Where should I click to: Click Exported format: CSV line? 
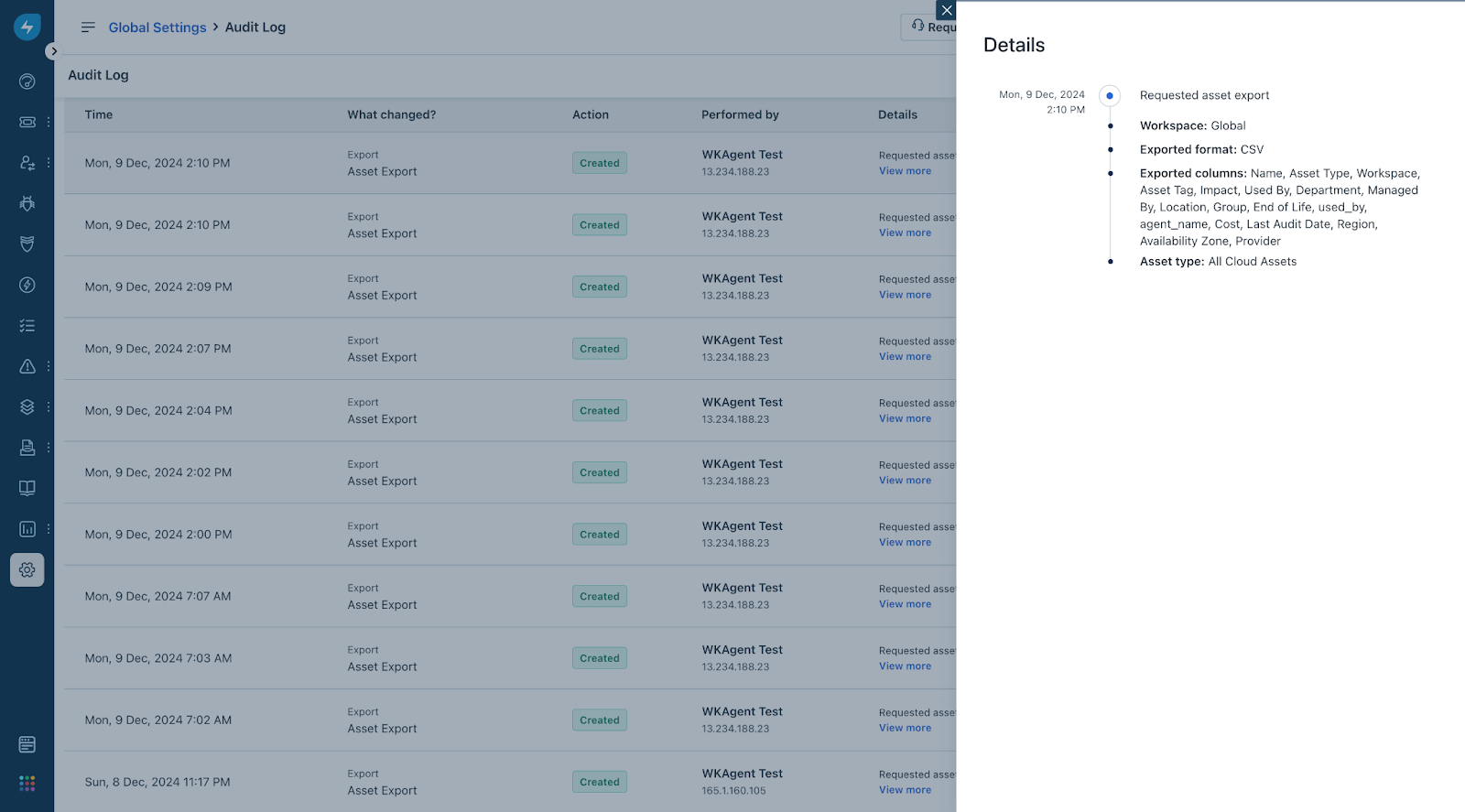pyautogui.click(x=1201, y=149)
